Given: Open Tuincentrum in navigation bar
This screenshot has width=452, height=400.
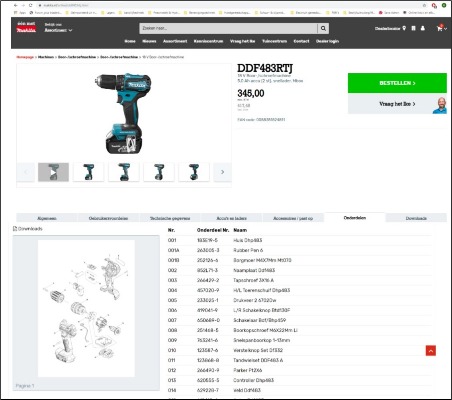Looking at the screenshot, I should coord(274,41).
